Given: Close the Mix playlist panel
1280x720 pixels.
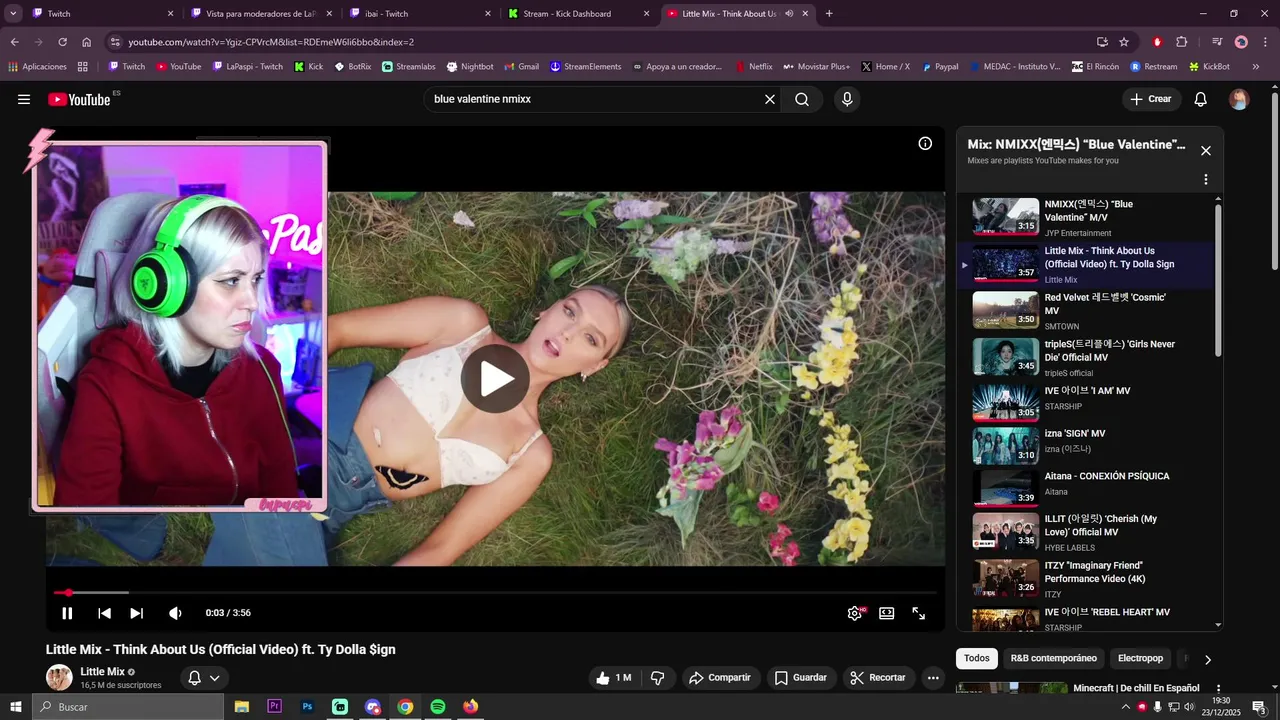Looking at the screenshot, I should tap(1206, 151).
